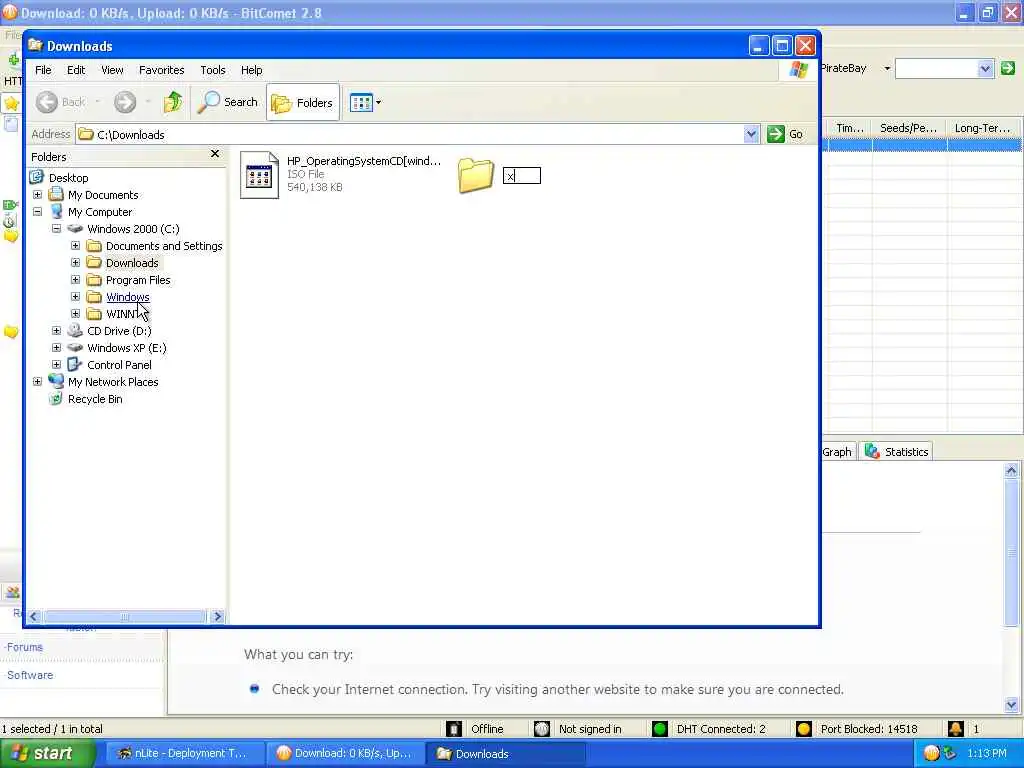Select the HP_OperatingSystemCD ISO file icon
Image resolution: width=1024 pixels, height=768 pixels.
259,174
